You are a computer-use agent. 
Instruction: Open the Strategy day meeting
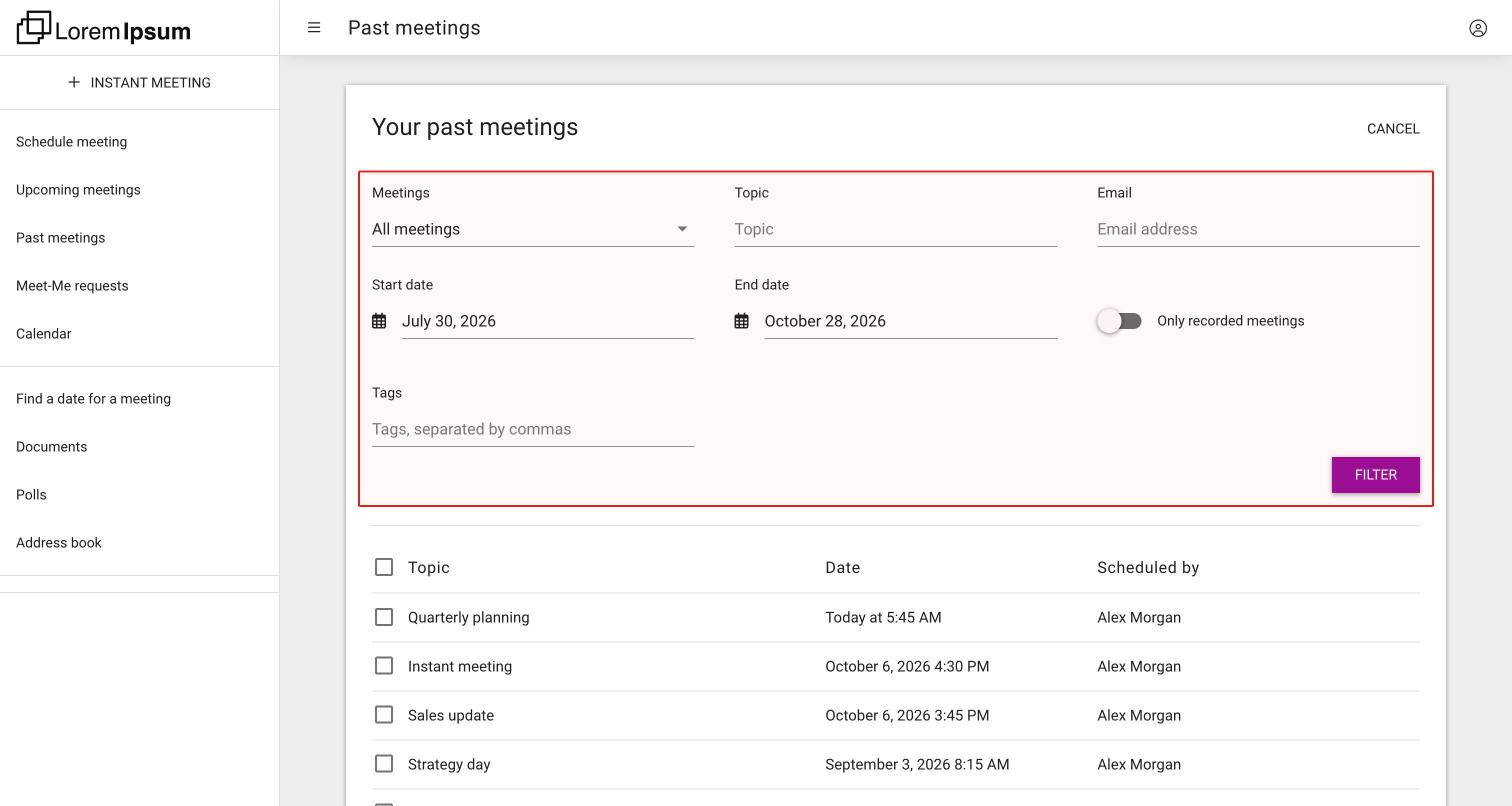[x=449, y=764]
